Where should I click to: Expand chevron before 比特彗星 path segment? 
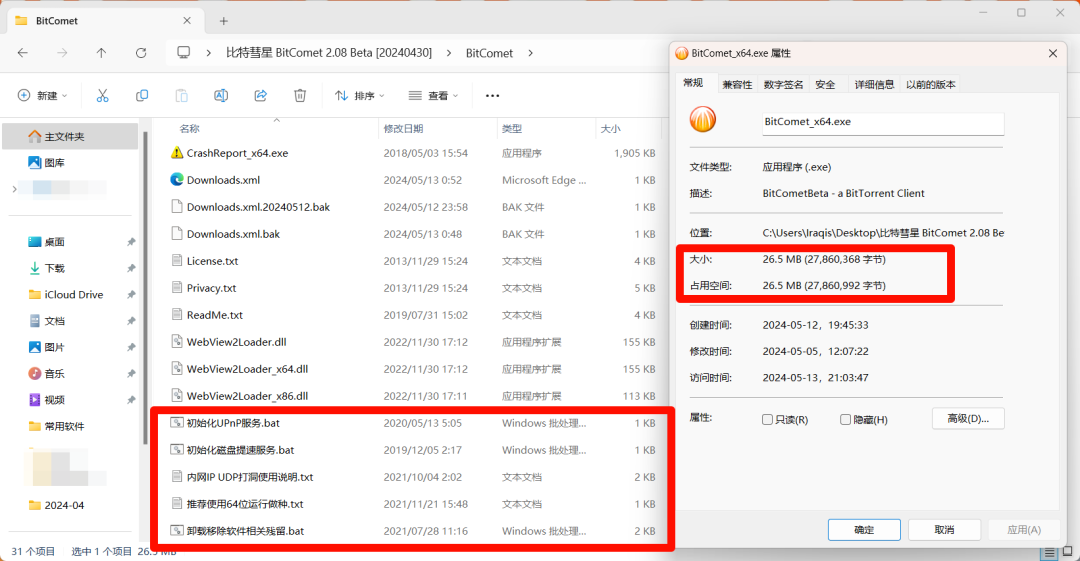pyautogui.click(x=209, y=53)
